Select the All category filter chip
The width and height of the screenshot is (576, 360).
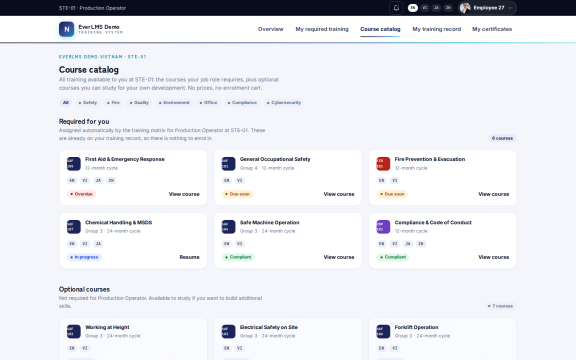coord(65,102)
